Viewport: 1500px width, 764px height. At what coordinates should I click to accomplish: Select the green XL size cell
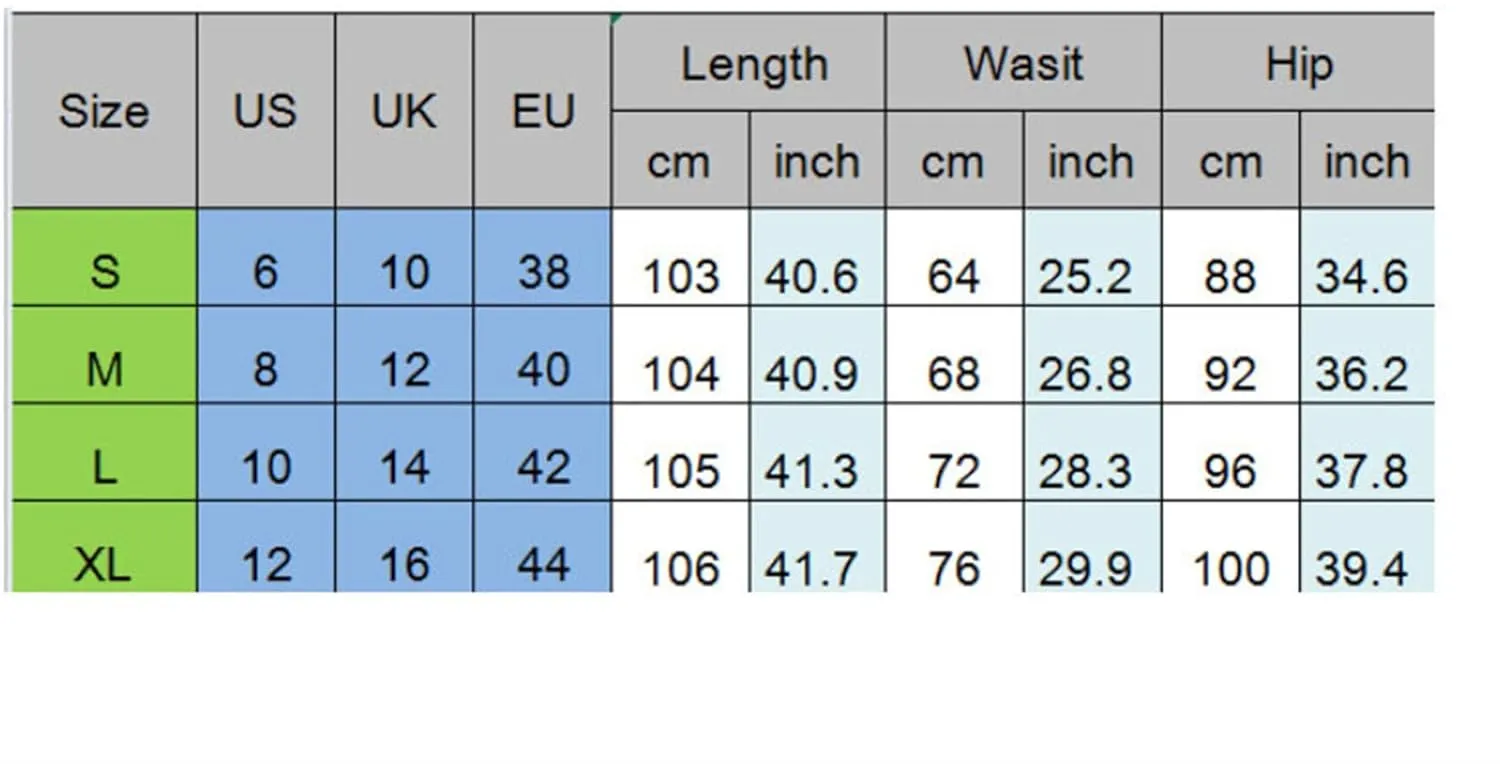(x=104, y=547)
